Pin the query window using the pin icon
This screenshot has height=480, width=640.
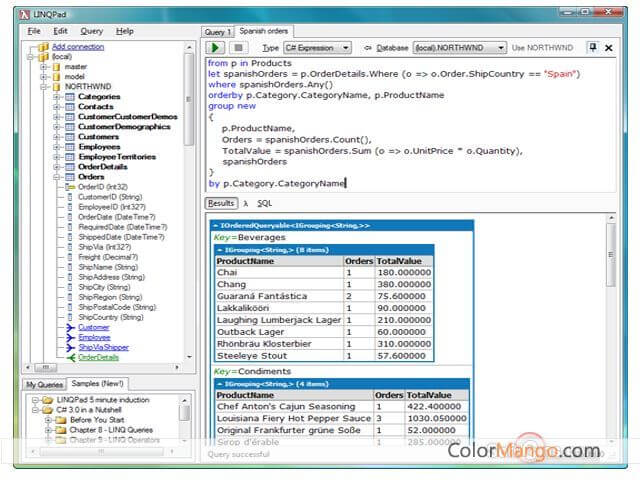point(592,47)
